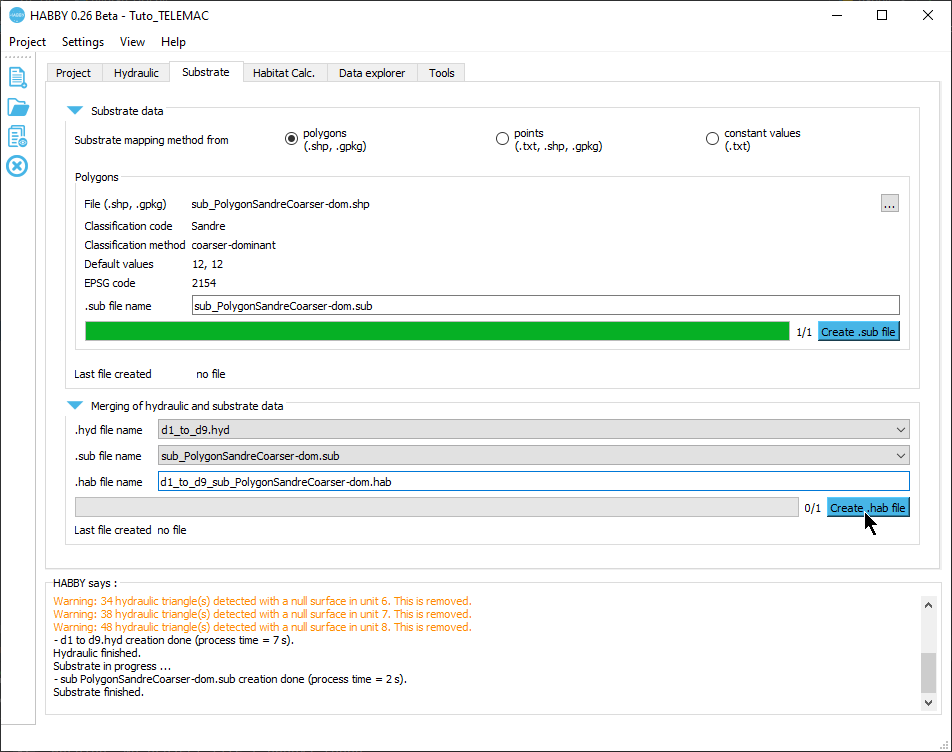Collapse the Substrate data section

(x=75, y=111)
